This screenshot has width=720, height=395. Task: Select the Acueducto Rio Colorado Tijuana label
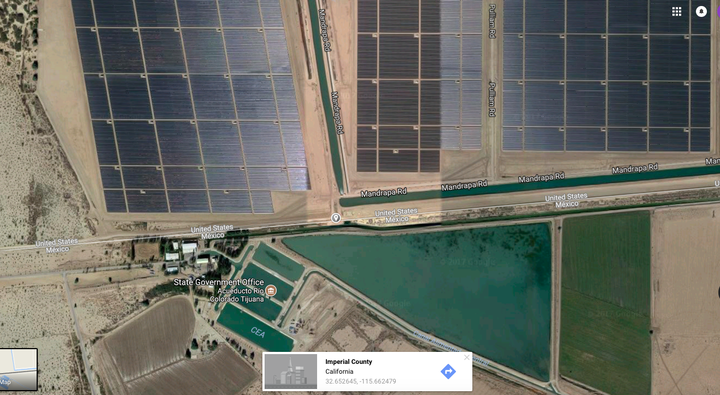238,295
